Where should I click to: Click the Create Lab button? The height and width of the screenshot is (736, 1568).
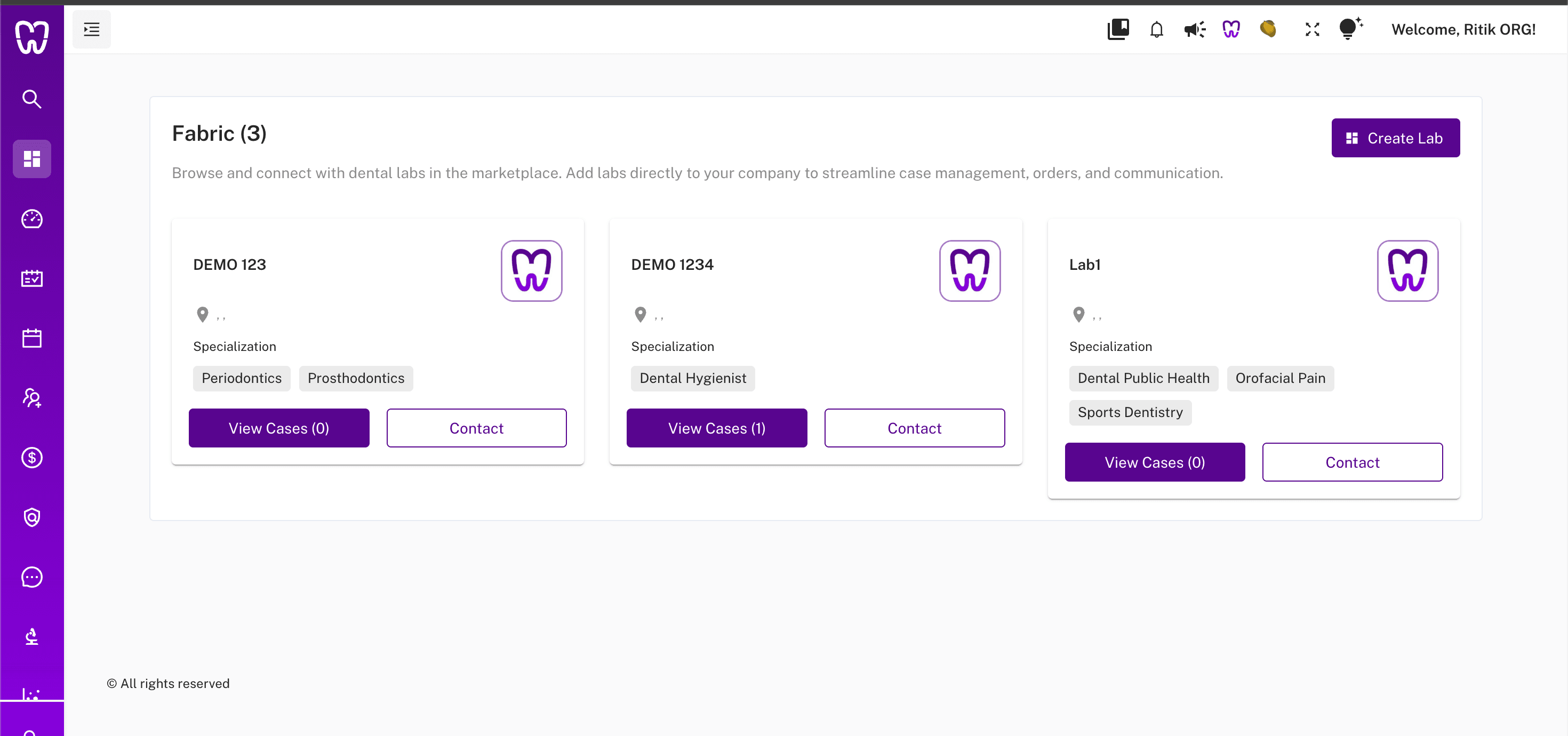coord(1395,138)
